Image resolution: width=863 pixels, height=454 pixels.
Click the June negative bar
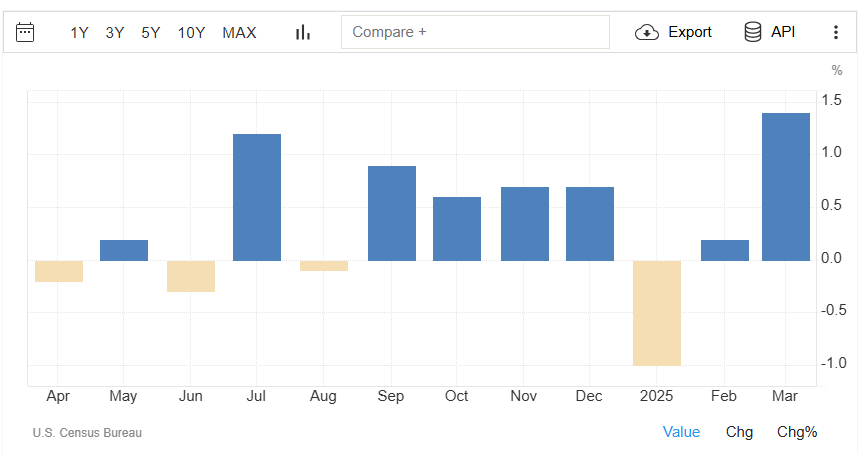[x=191, y=276]
